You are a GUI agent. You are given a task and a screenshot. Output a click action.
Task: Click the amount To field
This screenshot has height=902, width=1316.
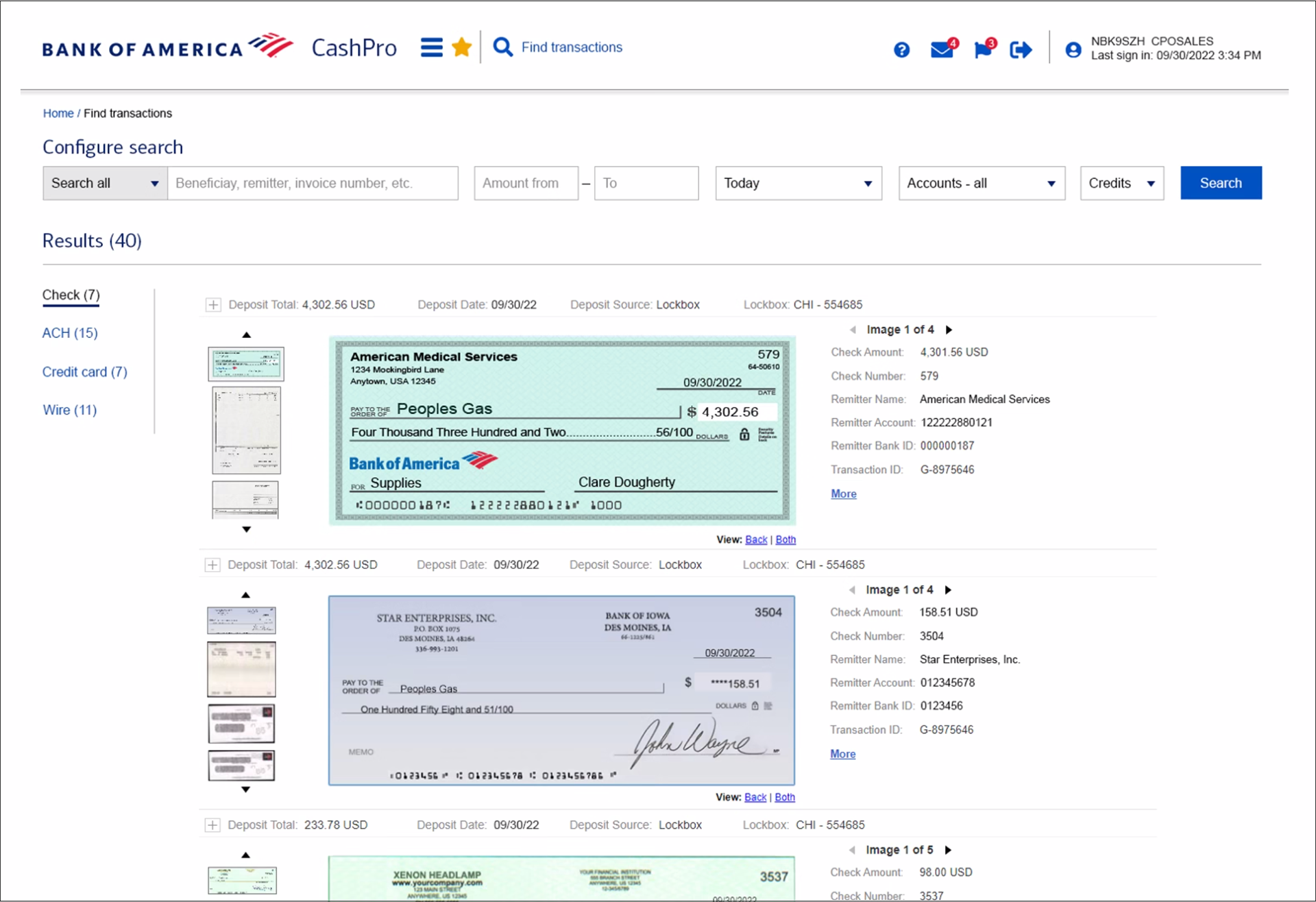pyautogui.click(x=646, y=183)
